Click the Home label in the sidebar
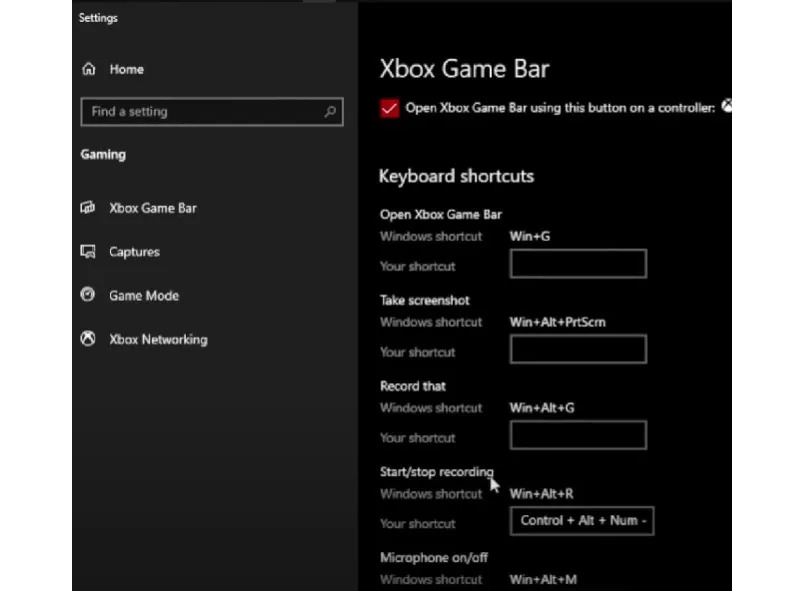 coord(126,69)
